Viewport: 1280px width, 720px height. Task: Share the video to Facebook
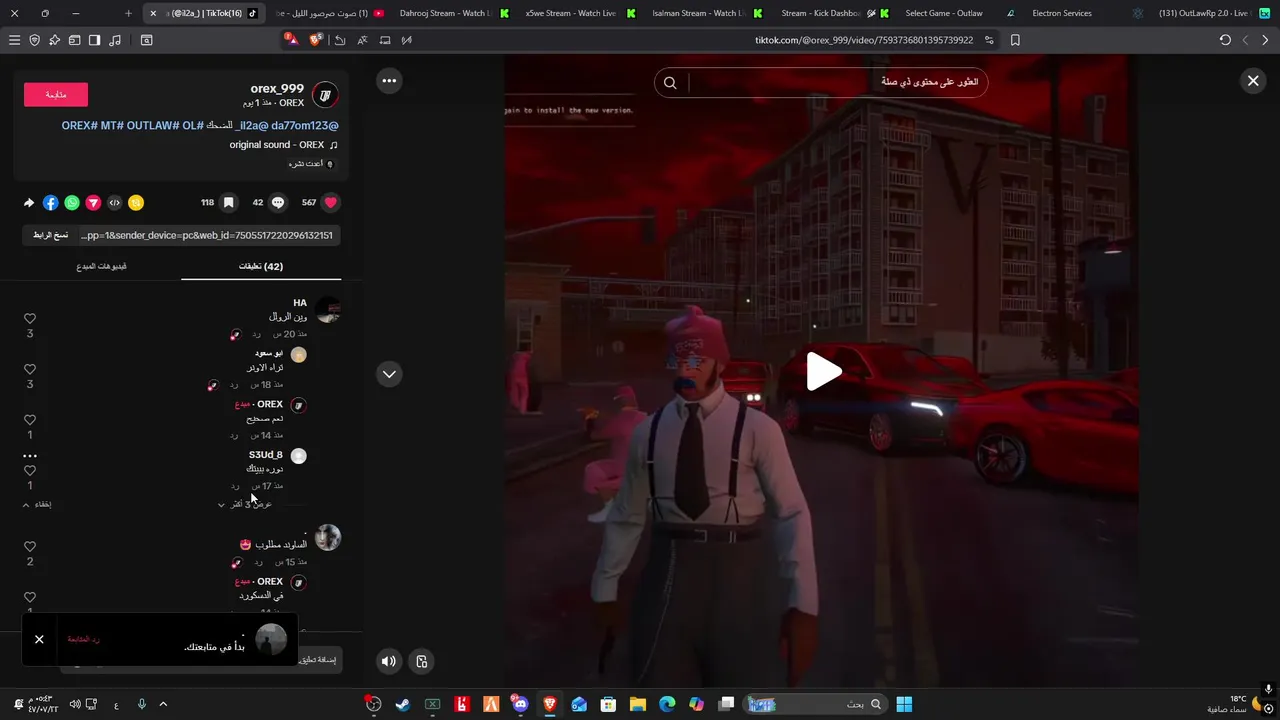50,203
